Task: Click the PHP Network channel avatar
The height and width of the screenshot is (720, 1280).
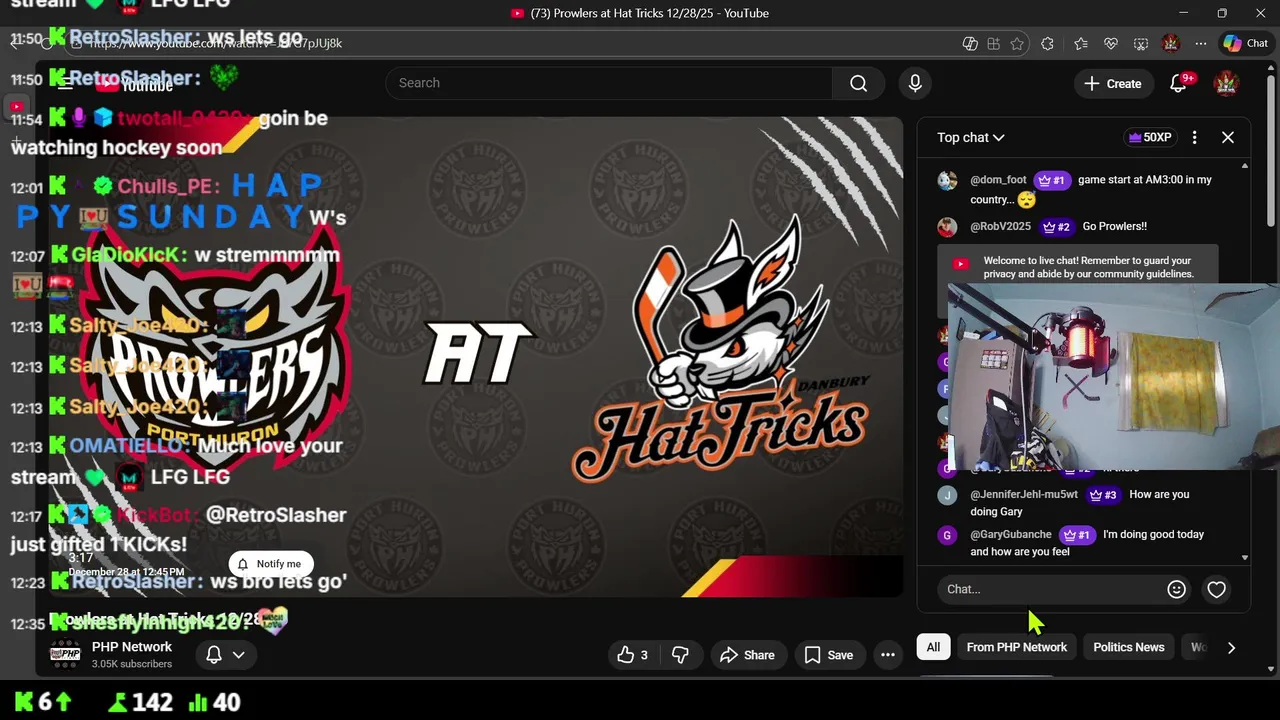Action: click(65, 654)
